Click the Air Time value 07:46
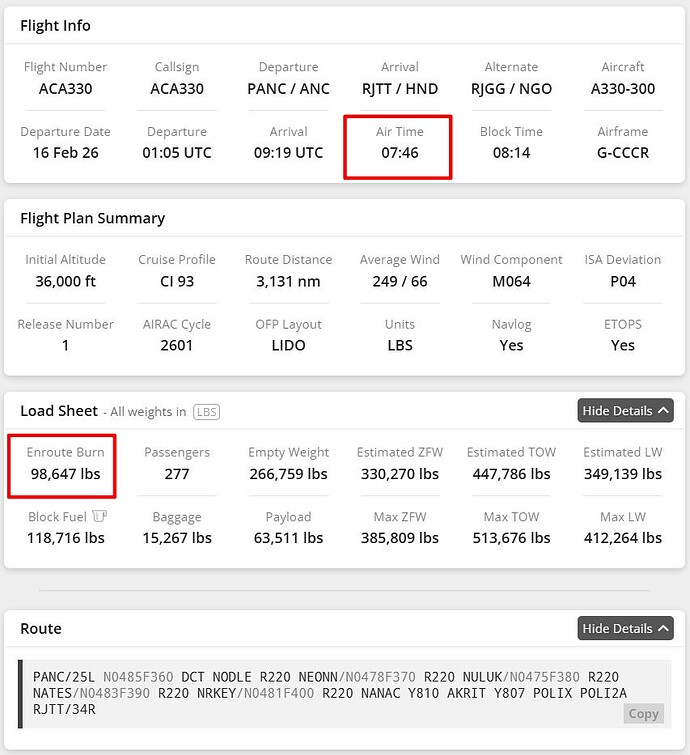 click(399, 153)
